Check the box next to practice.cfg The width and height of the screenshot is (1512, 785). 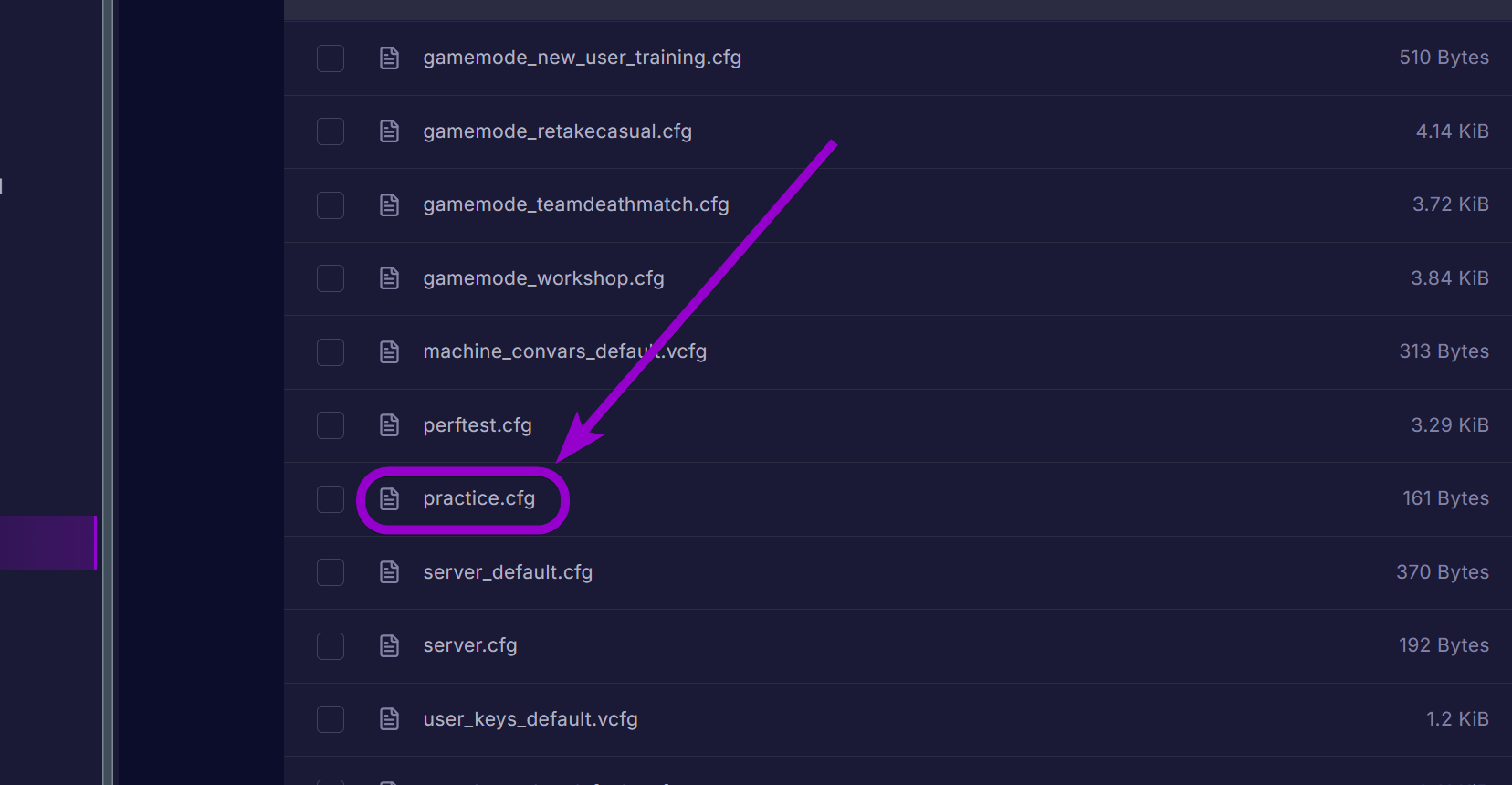click(x=331, y=499)
